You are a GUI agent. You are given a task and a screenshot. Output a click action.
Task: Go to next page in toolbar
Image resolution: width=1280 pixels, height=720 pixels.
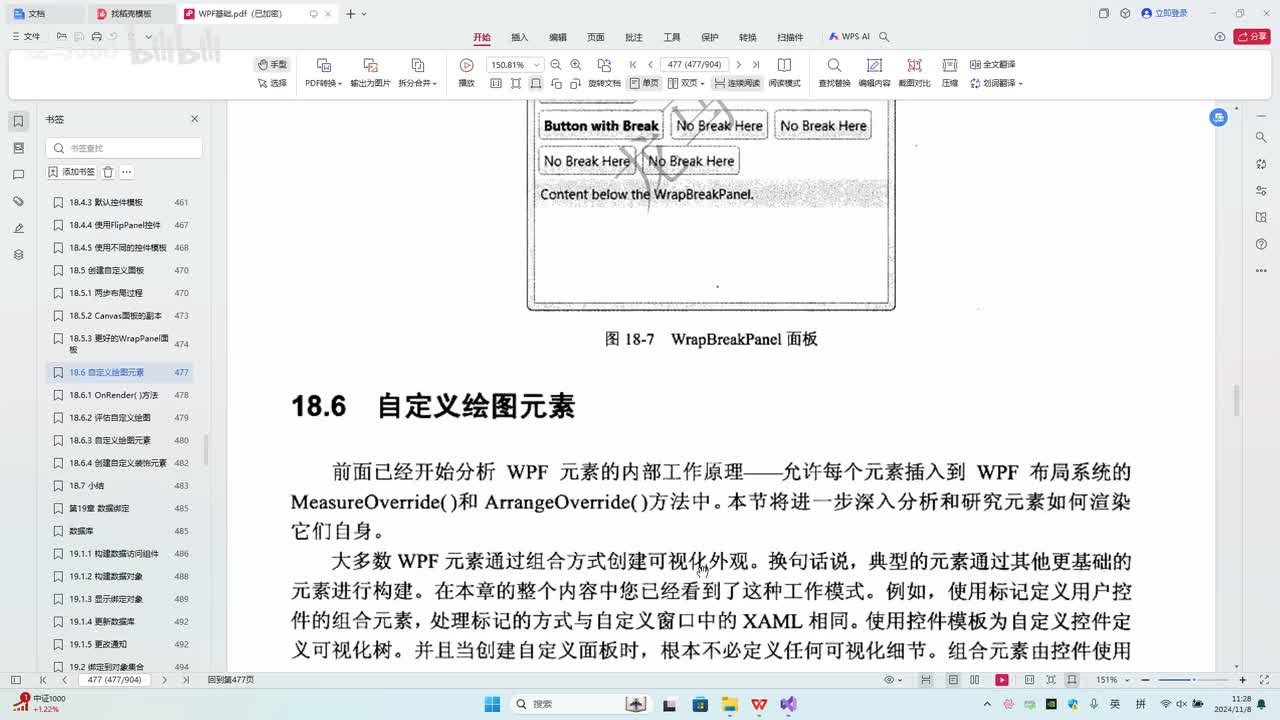(x=738, y=64)
